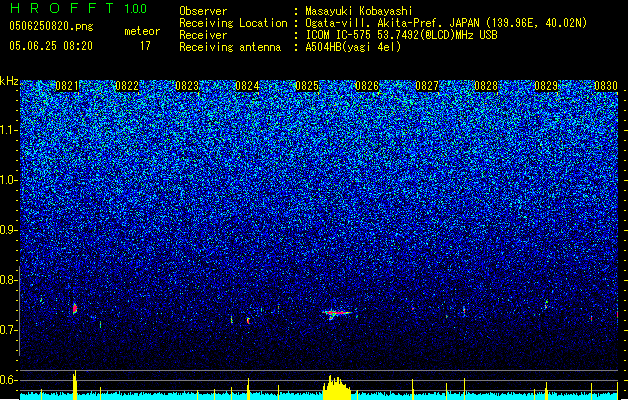Click the 0825 time marker
629x400 pixels.
coord(307,86)
